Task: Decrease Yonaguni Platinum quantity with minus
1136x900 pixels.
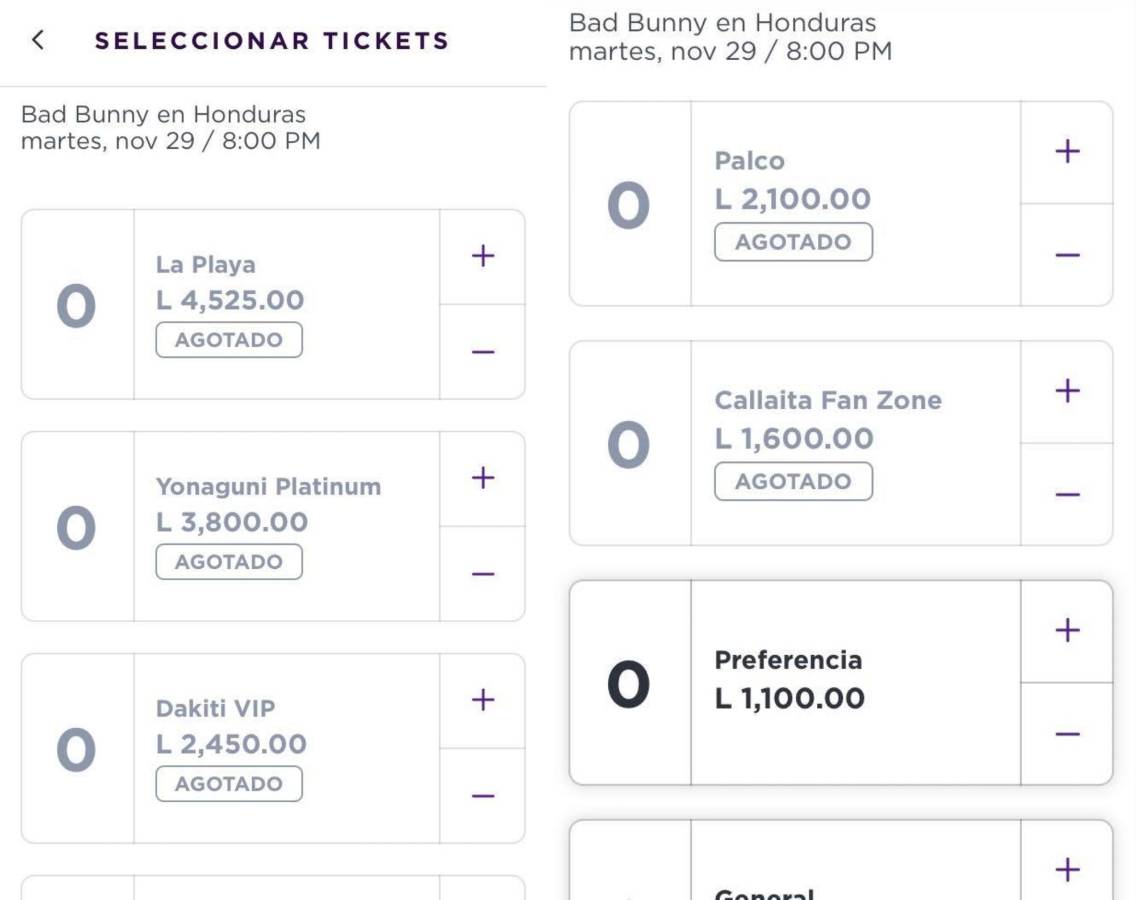Action: pos(483,571)
